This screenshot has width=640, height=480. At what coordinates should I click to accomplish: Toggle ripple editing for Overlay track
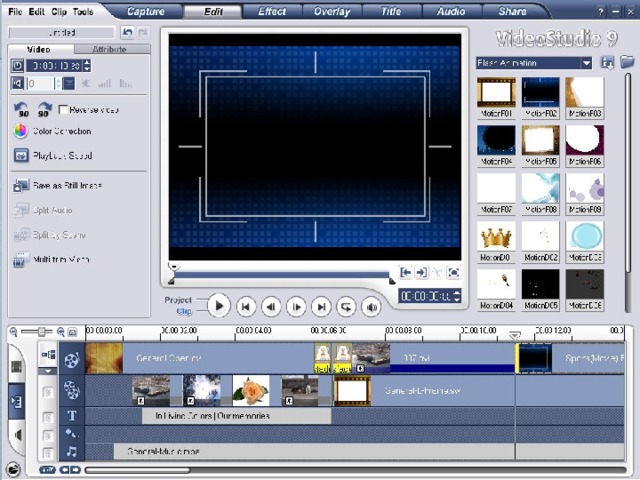(48, 392)
